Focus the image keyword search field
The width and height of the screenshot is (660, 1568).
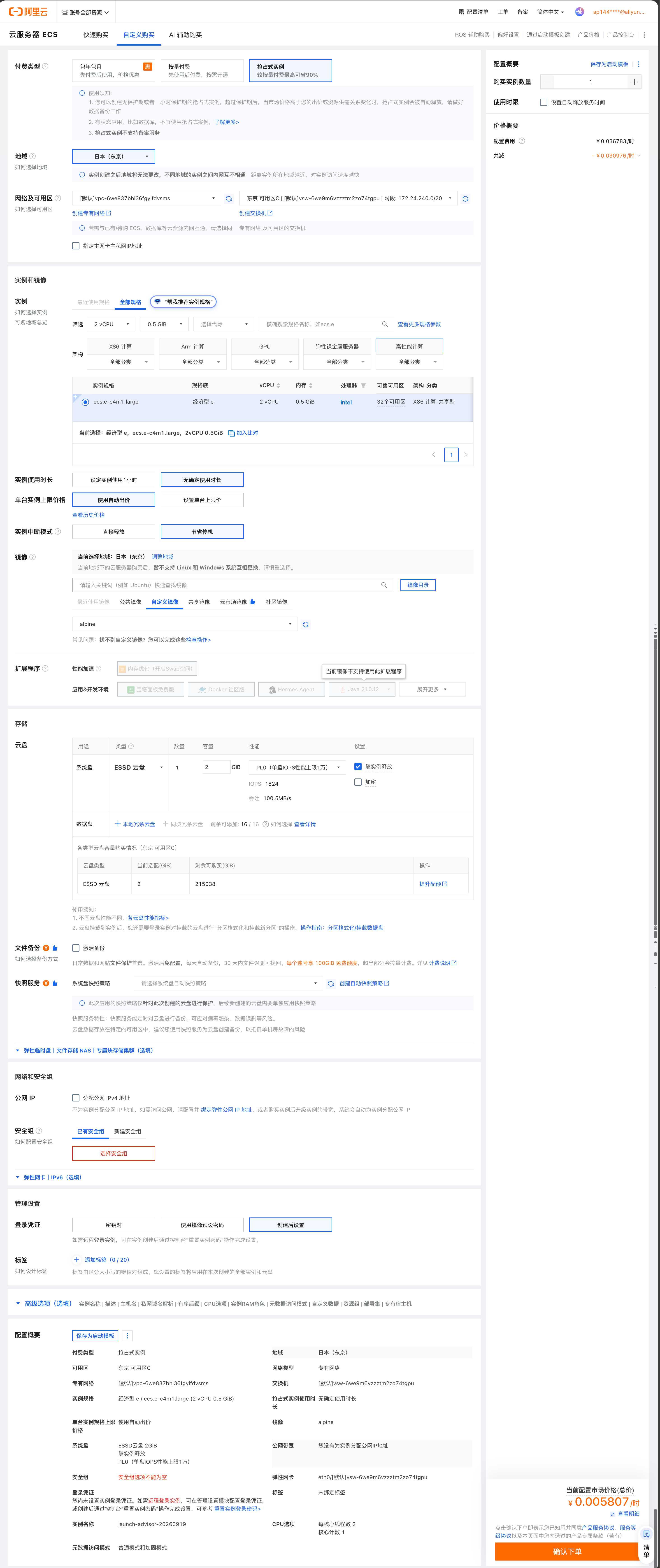coord(232,585)
